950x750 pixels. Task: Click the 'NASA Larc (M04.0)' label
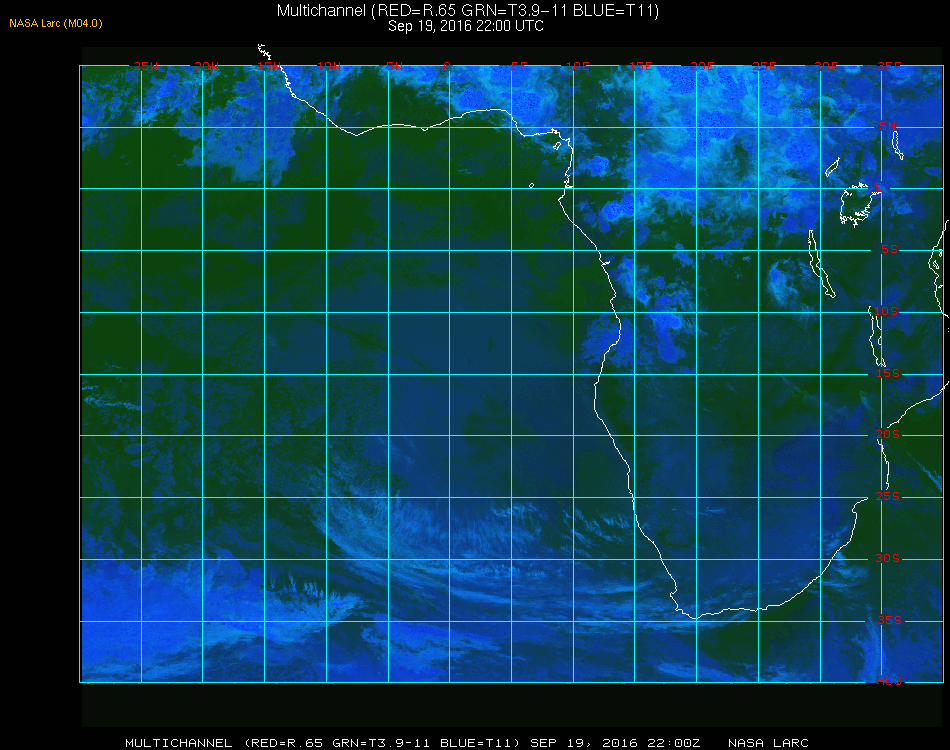click(x=56, y=23)
